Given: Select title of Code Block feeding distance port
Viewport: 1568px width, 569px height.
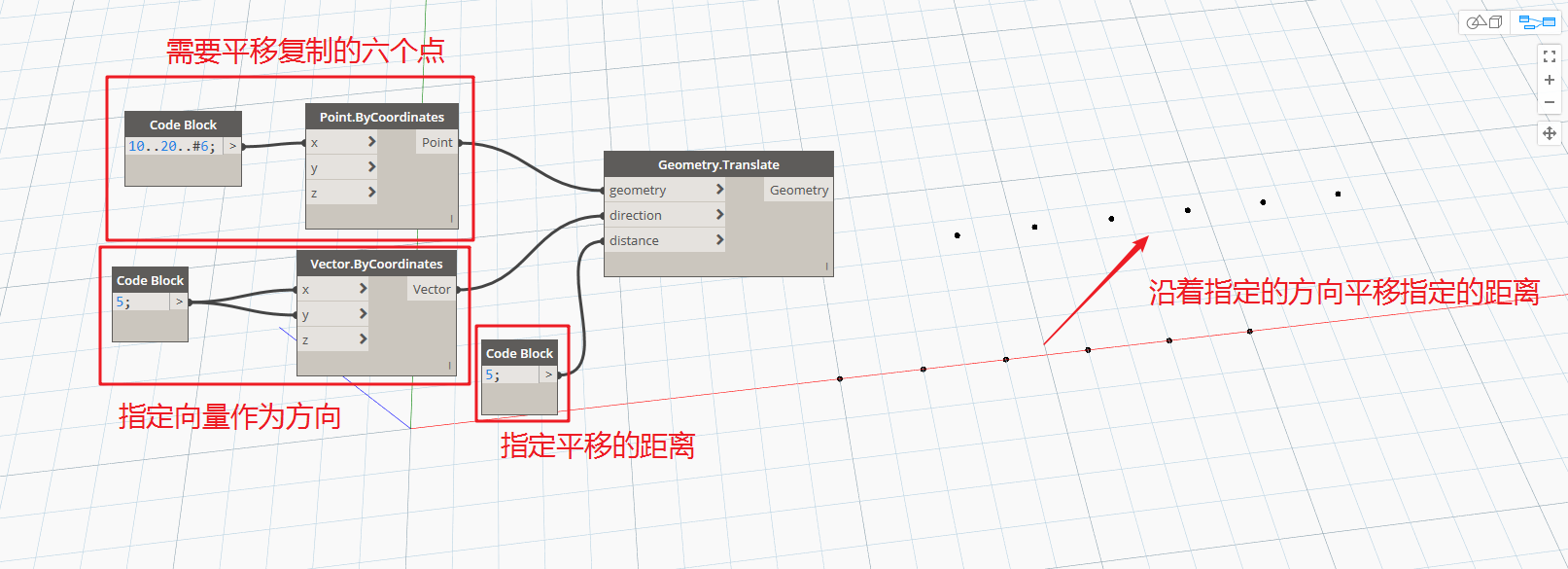Looking at the screenshot, I should [519, 353].
